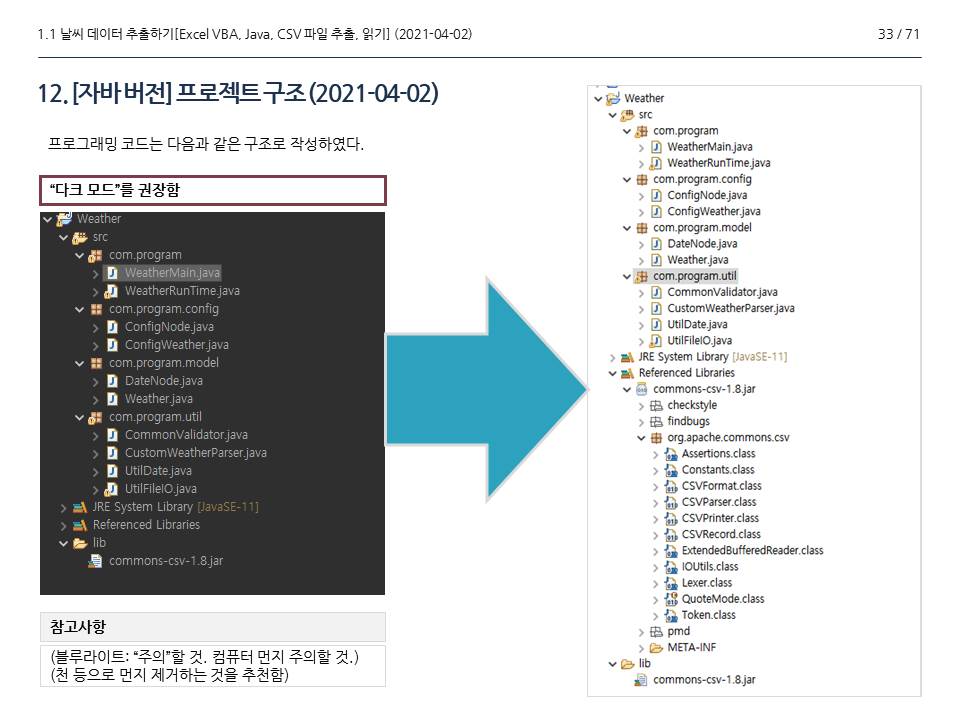
Task: Select Lexer.class label
Action: (707, 583)
